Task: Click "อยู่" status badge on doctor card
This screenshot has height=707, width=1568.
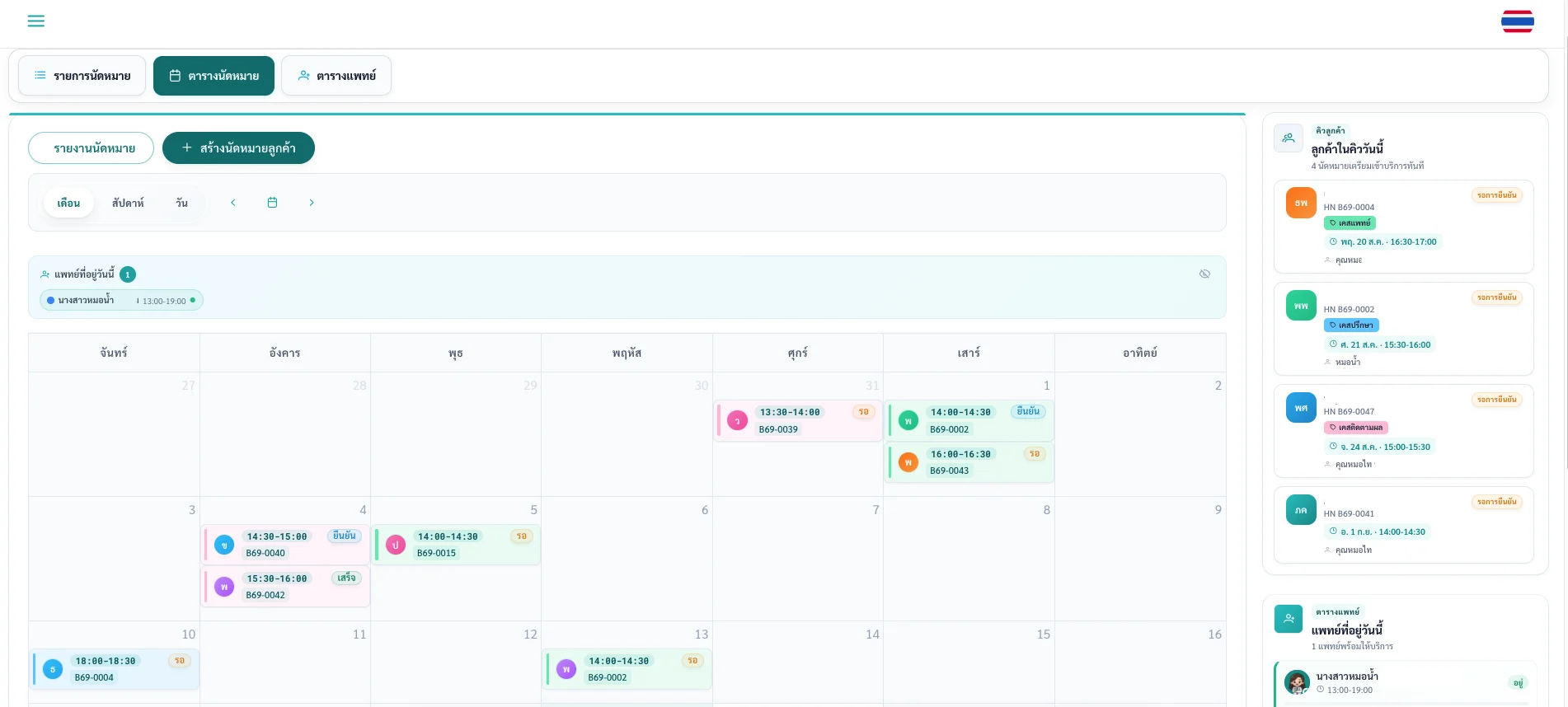Action: (x=1519, y=683)
